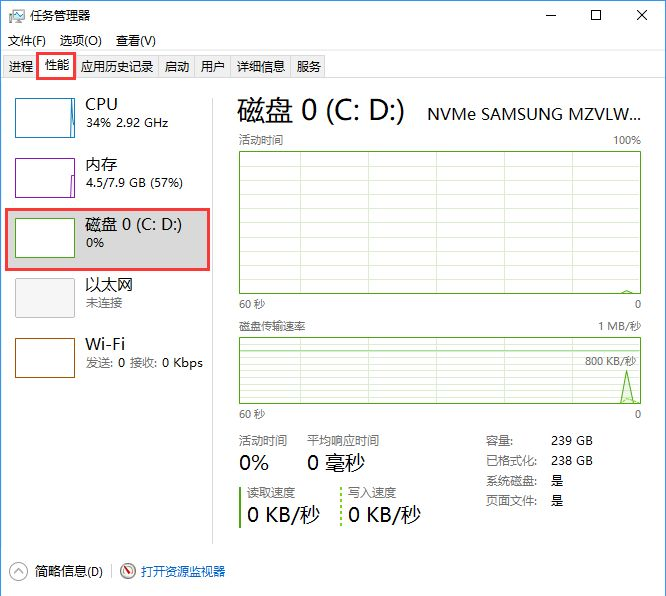Image resolution: width=666 pixels, height=596 pixels.
Task: Click the 简略信息(D) button text
Action: coord(68,571)
